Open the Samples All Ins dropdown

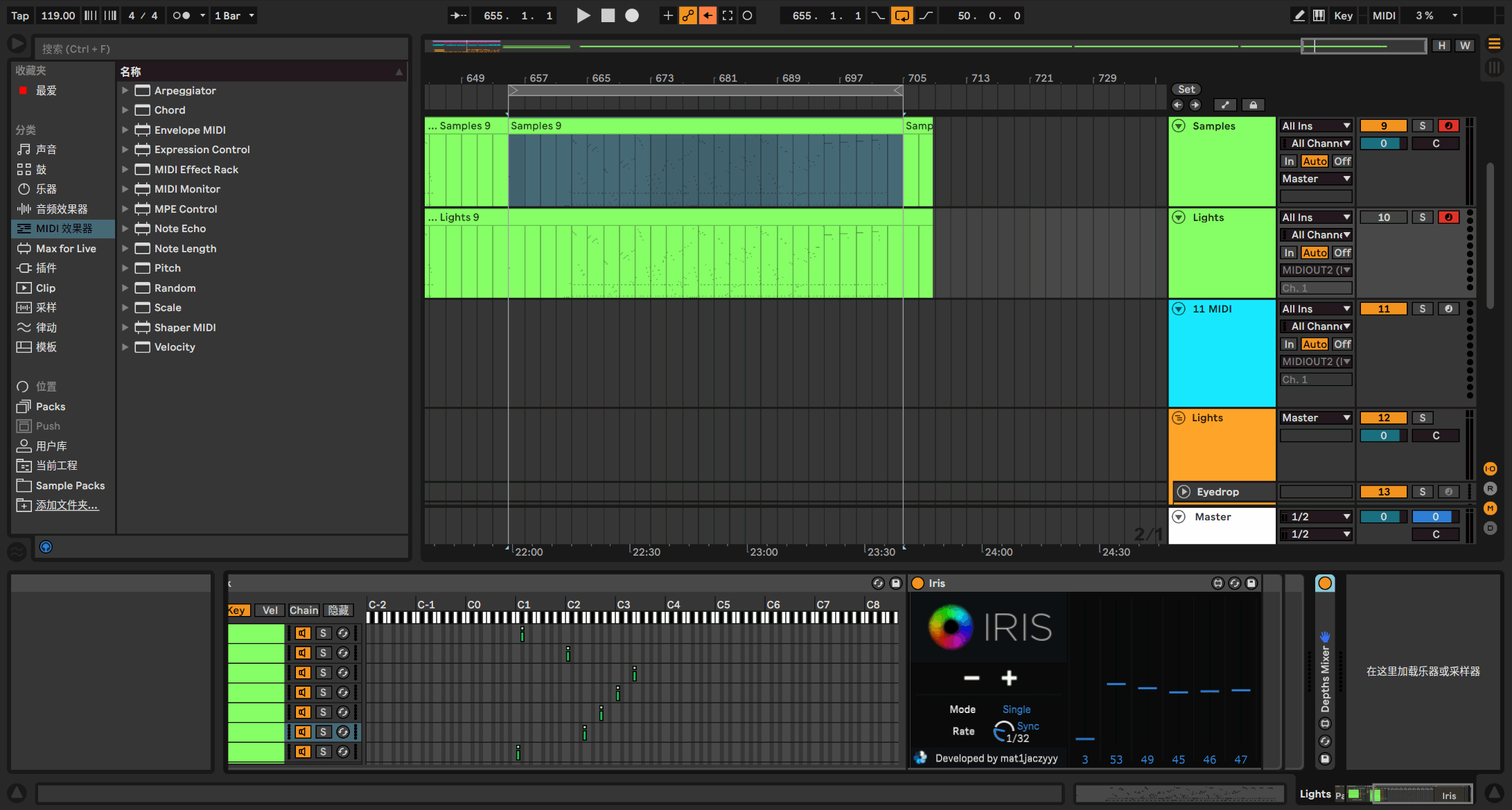tap(1315, 125)
